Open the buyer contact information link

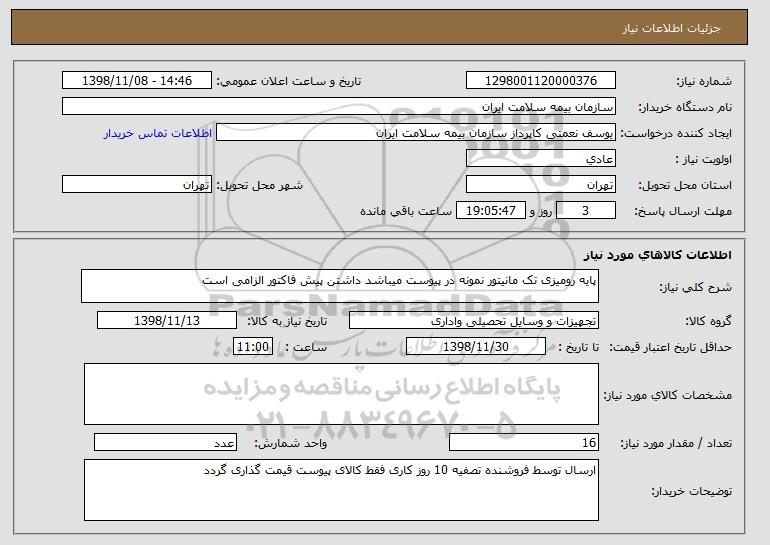[x=158, y=133]
